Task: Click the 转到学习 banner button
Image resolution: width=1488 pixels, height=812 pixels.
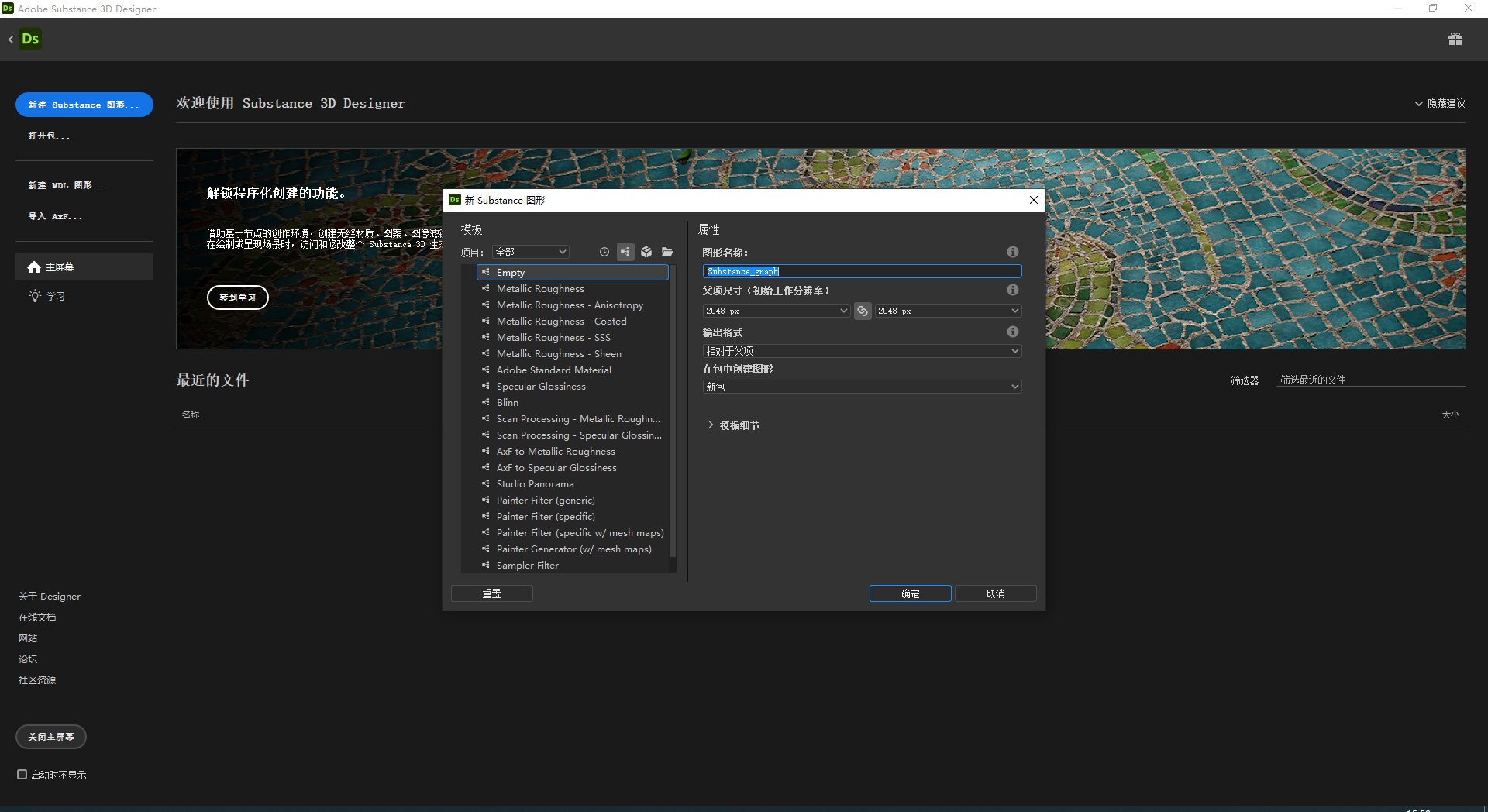Action: pyautogui.click(x=238, y=298)
